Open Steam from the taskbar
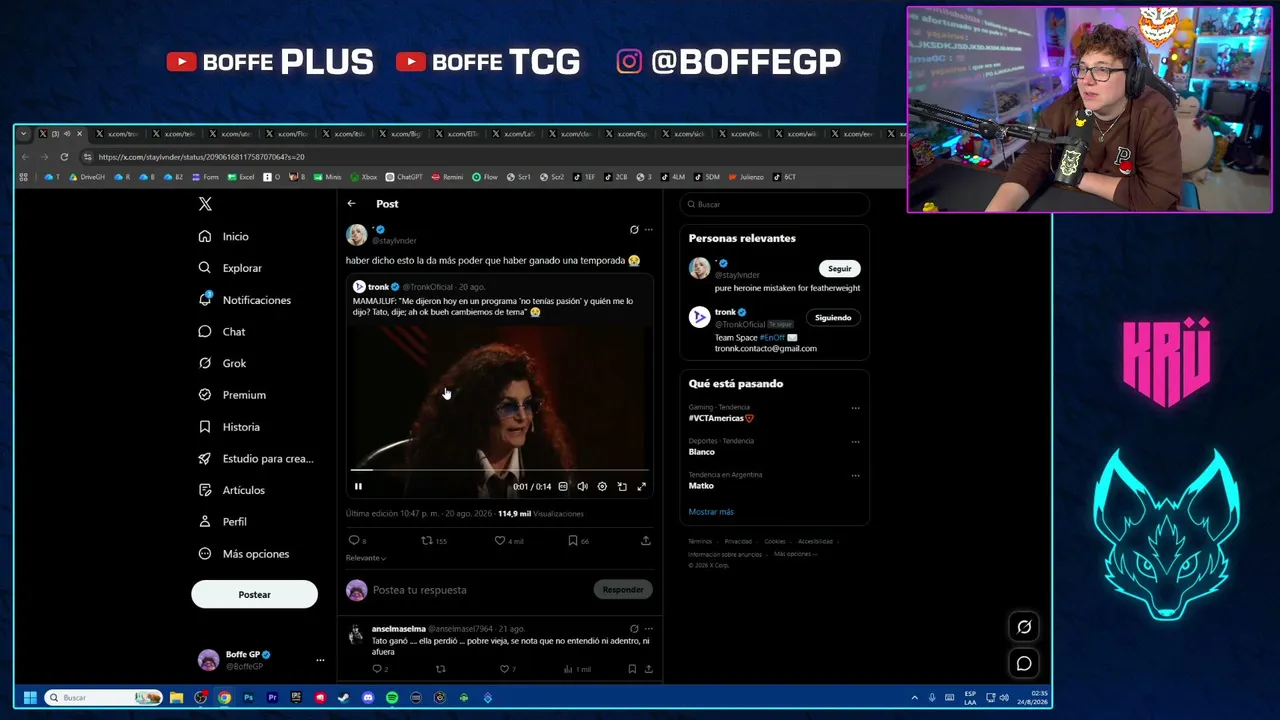 pyautogui.click(x=344, y=698)
